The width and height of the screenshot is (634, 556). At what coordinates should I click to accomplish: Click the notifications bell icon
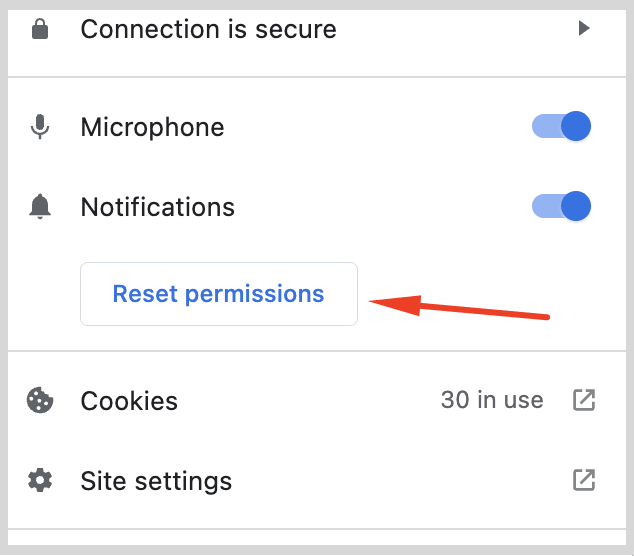[40, 207]
